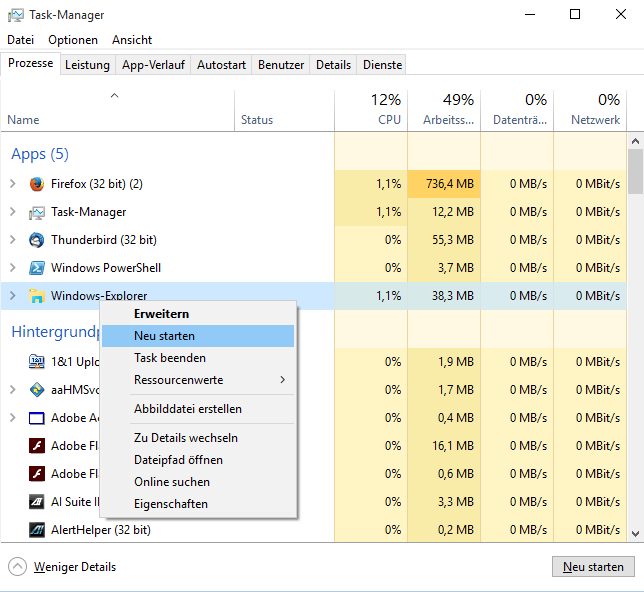Sort by the Status column header
Viewport: 644px width, 592px height.
click(x=284, y=111)
